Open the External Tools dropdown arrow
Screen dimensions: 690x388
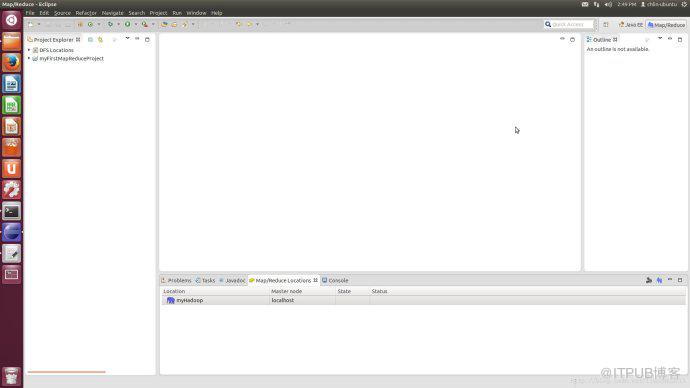(x=153, y=25)
